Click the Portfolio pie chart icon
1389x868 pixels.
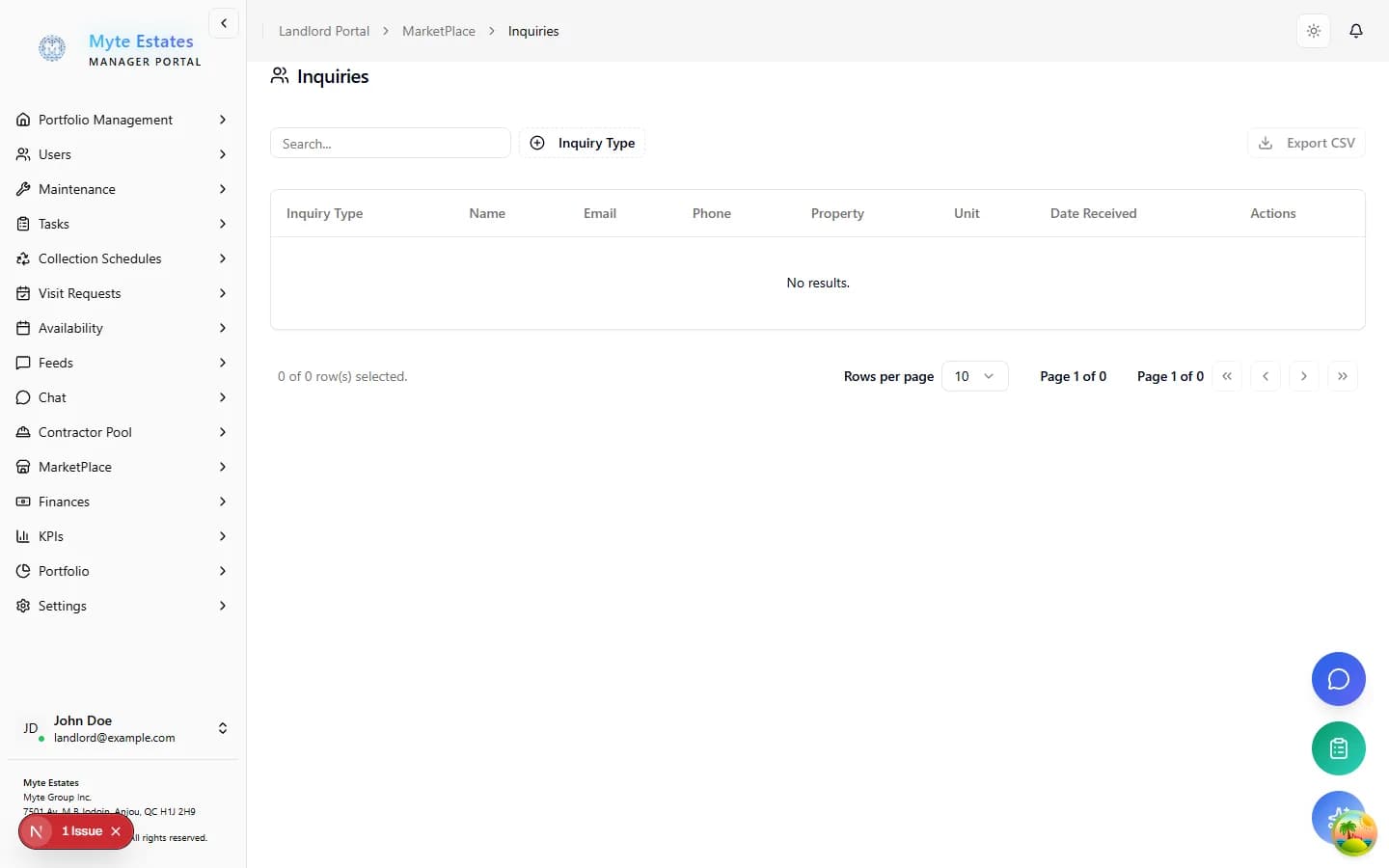click(x=23, y=571)
